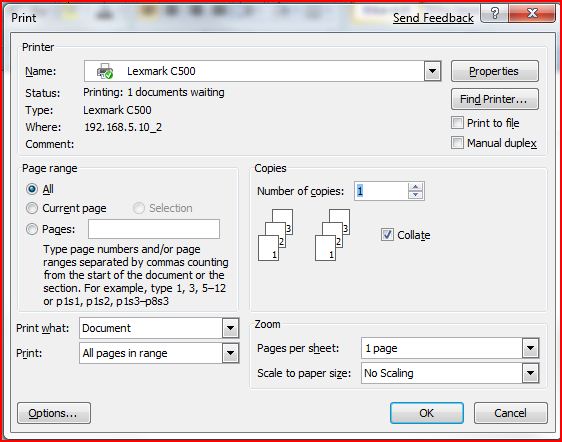
Task: Enable Manual duplex checkbox
Action: coord(457,143)
